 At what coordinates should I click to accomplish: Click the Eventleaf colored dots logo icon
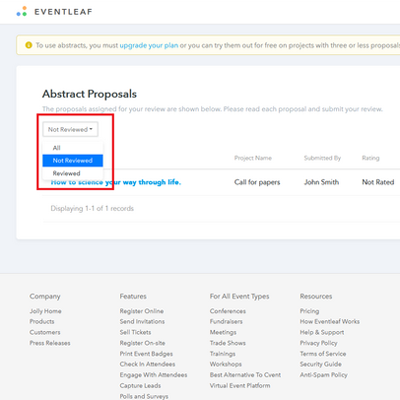(x=22, y=11)
